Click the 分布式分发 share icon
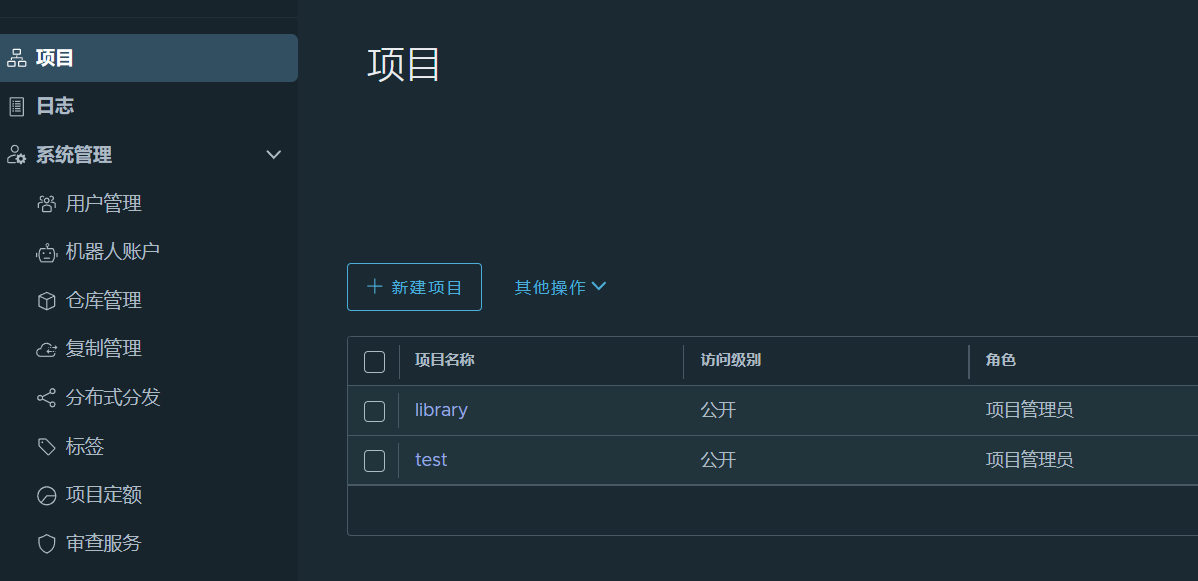 point(47,398)
